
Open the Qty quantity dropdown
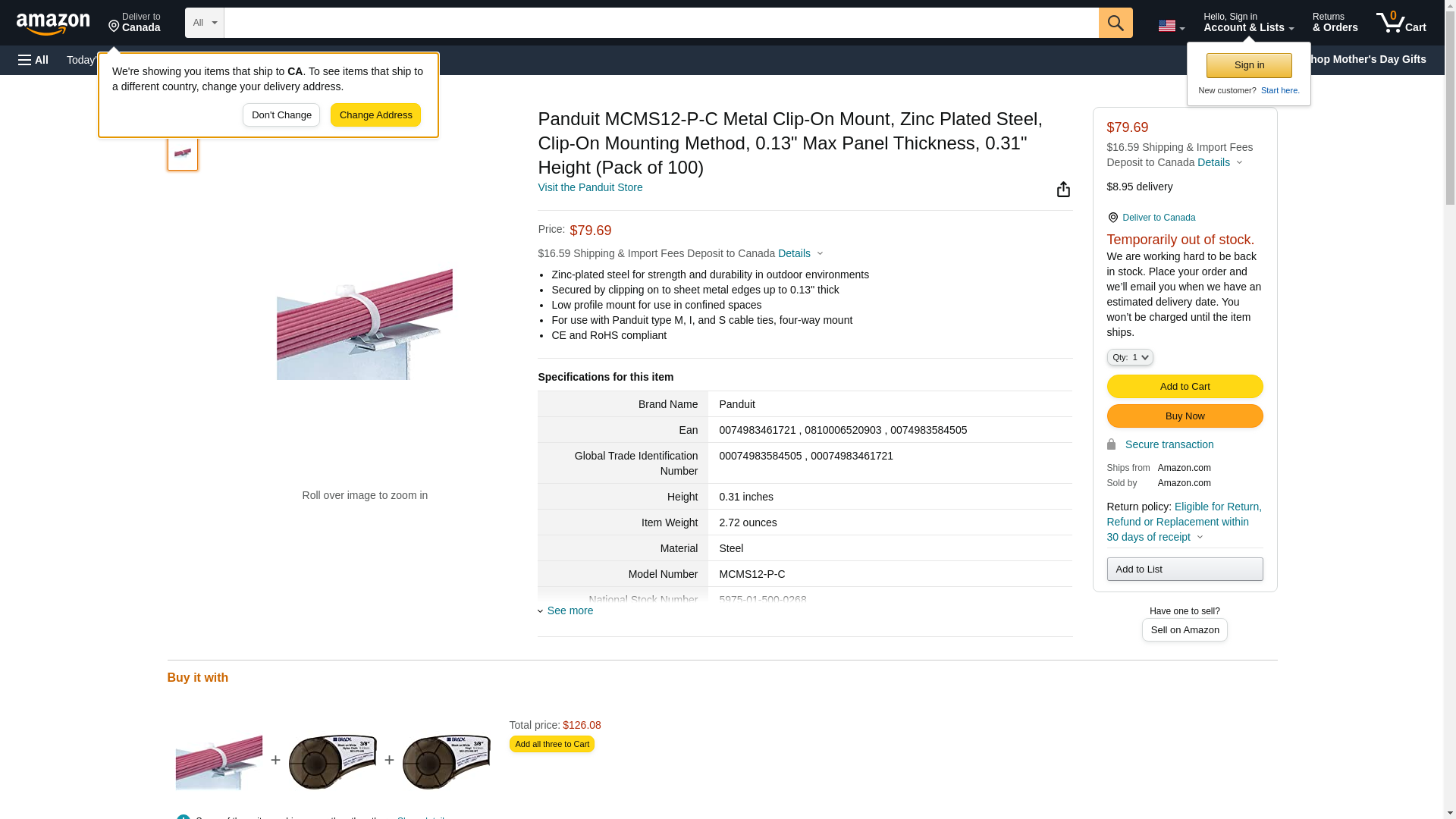coord(1129,357)
